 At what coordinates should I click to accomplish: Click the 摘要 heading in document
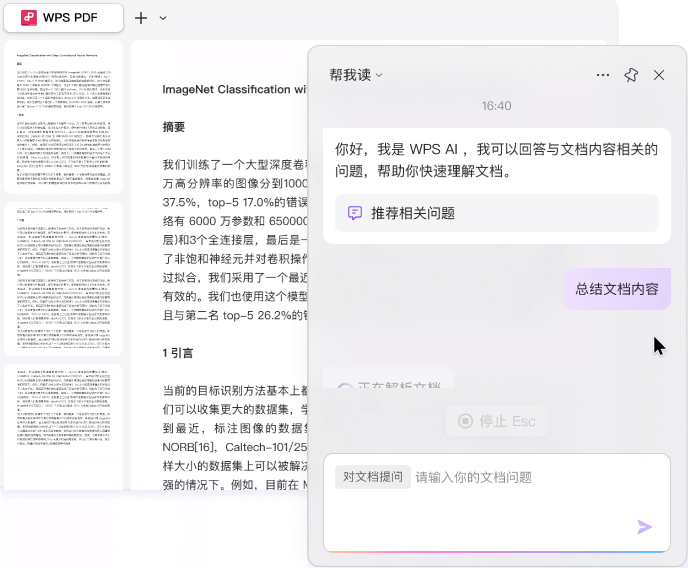174,127
